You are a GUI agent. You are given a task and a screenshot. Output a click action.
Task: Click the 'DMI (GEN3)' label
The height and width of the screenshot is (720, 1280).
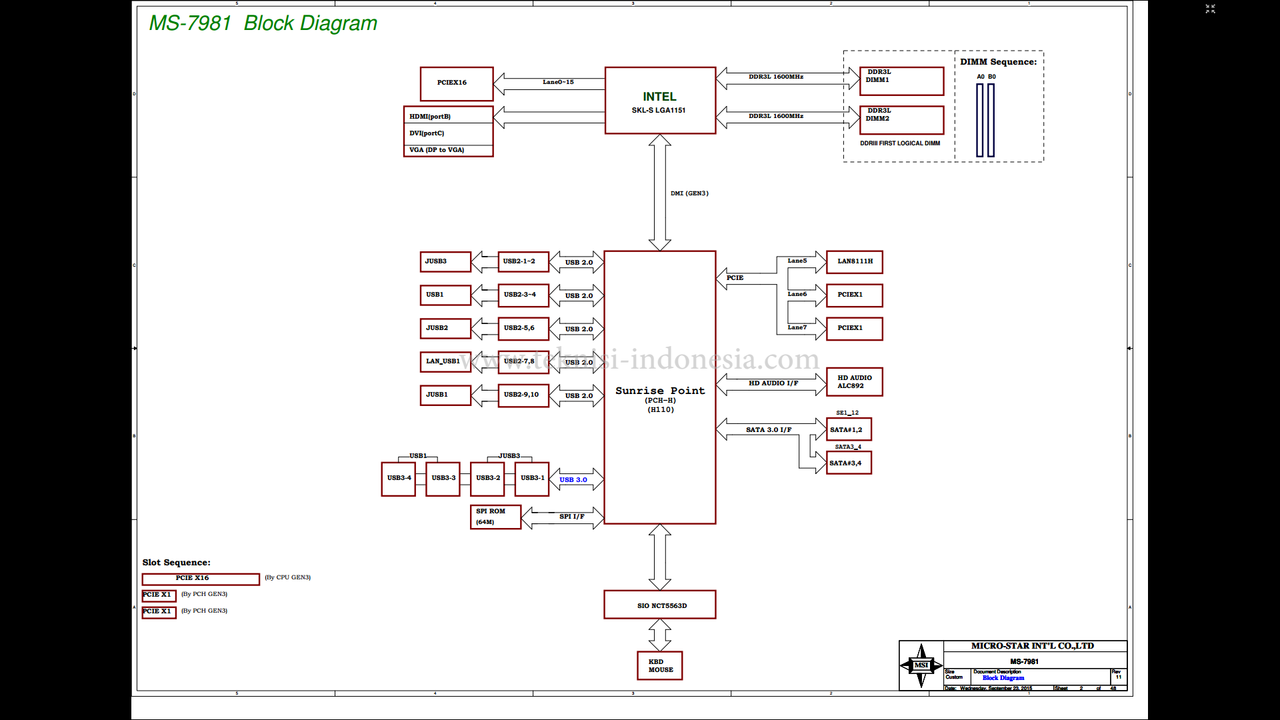tap(689, 193)
